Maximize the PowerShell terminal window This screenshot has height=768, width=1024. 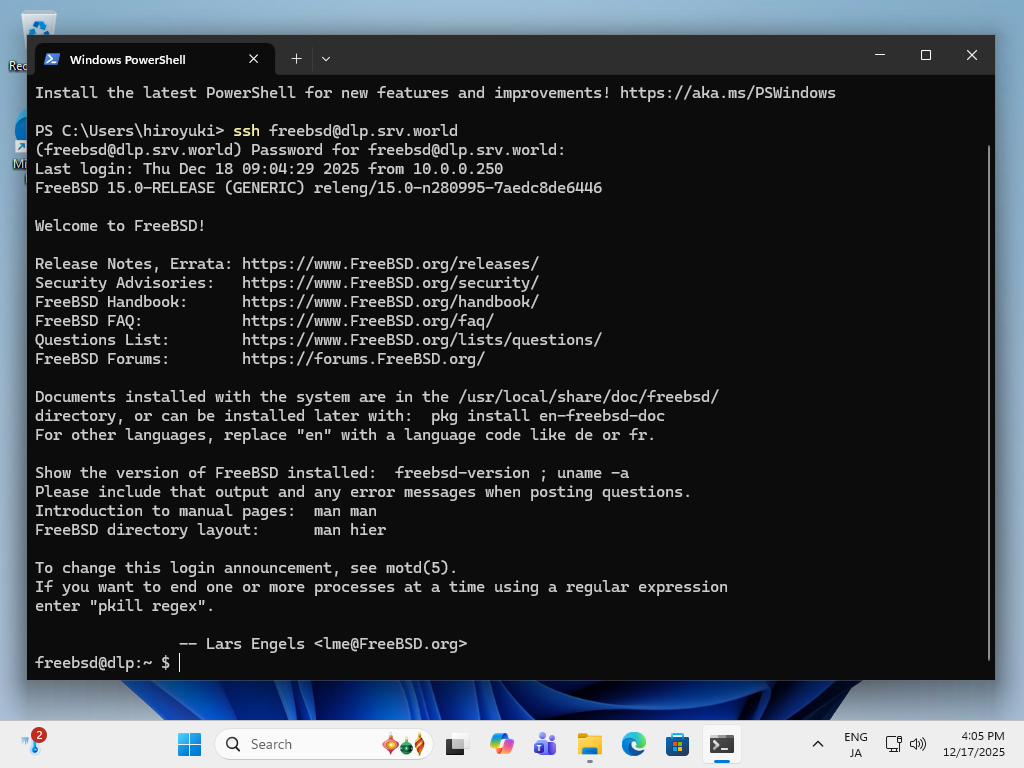coord(926,55)
